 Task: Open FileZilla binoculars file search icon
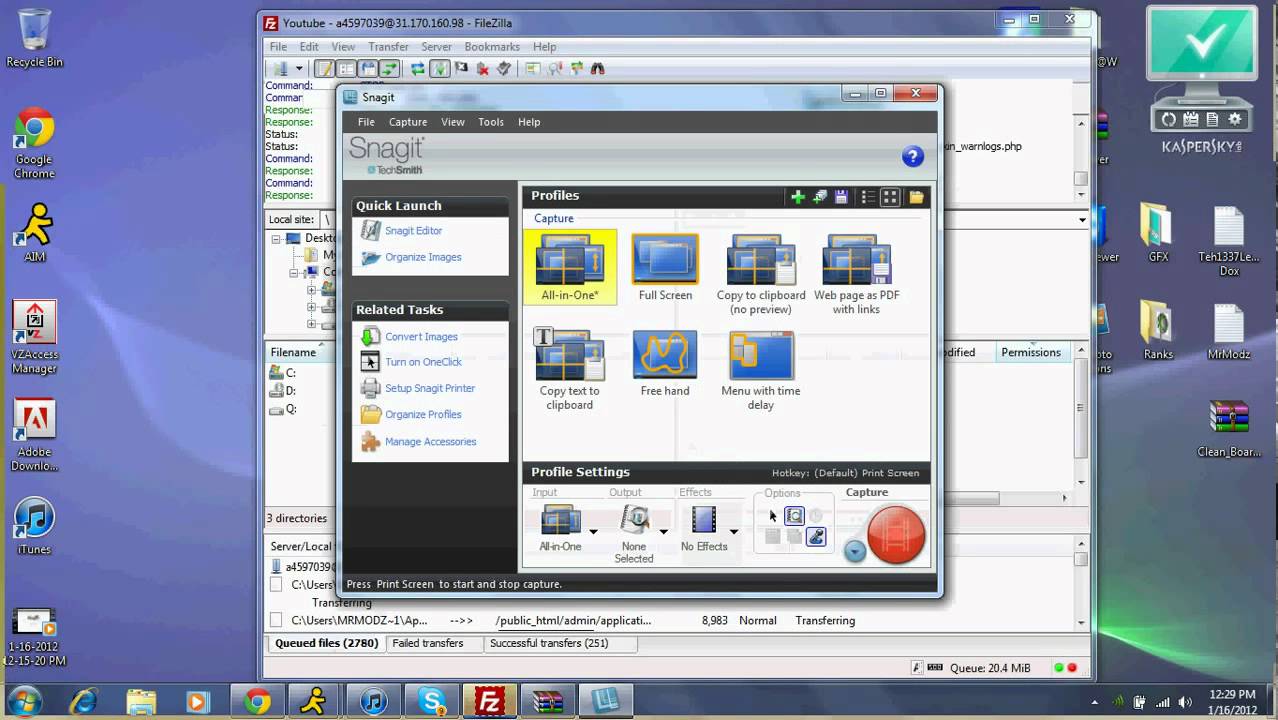[598, 68]
